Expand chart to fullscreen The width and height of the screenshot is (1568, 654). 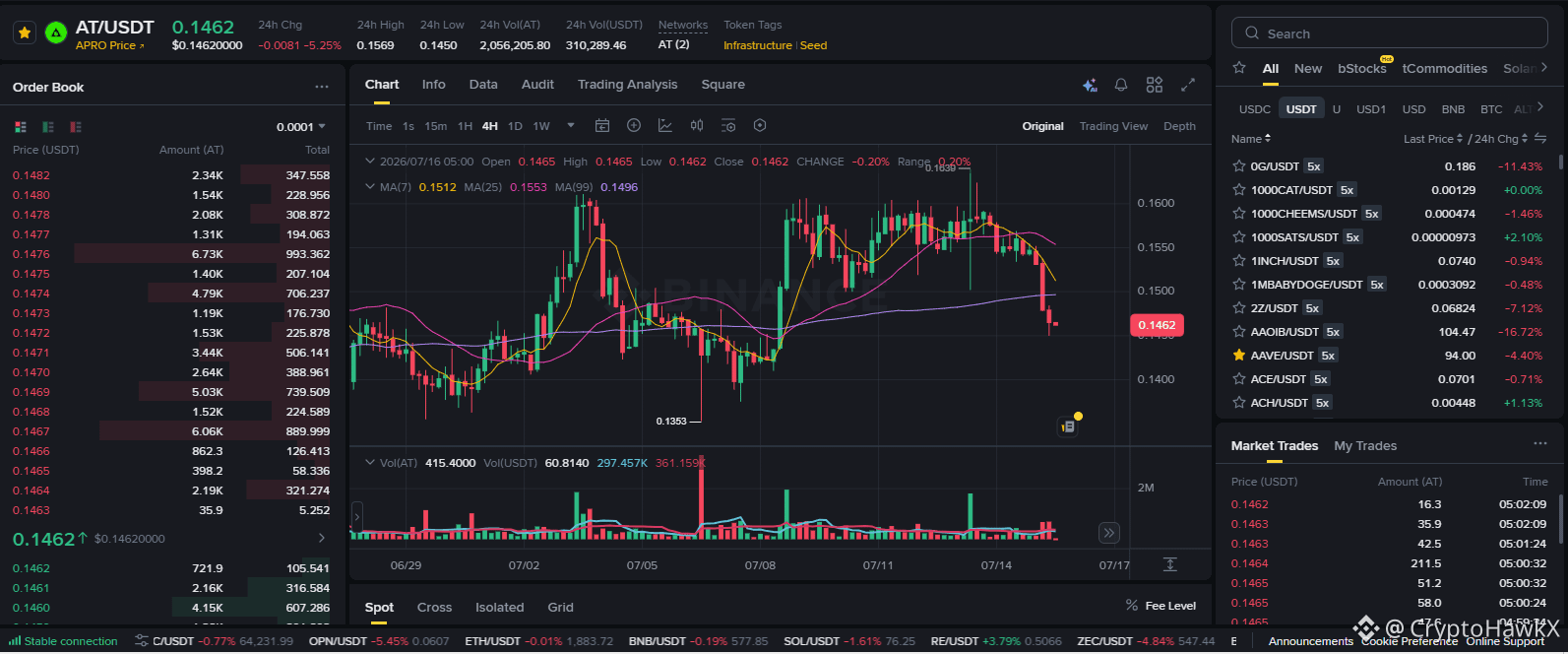pyautogui.click(x=1188, y=85)
